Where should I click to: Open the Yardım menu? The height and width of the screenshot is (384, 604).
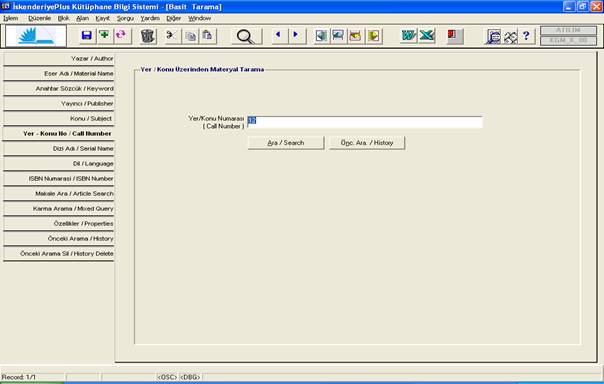150,18
